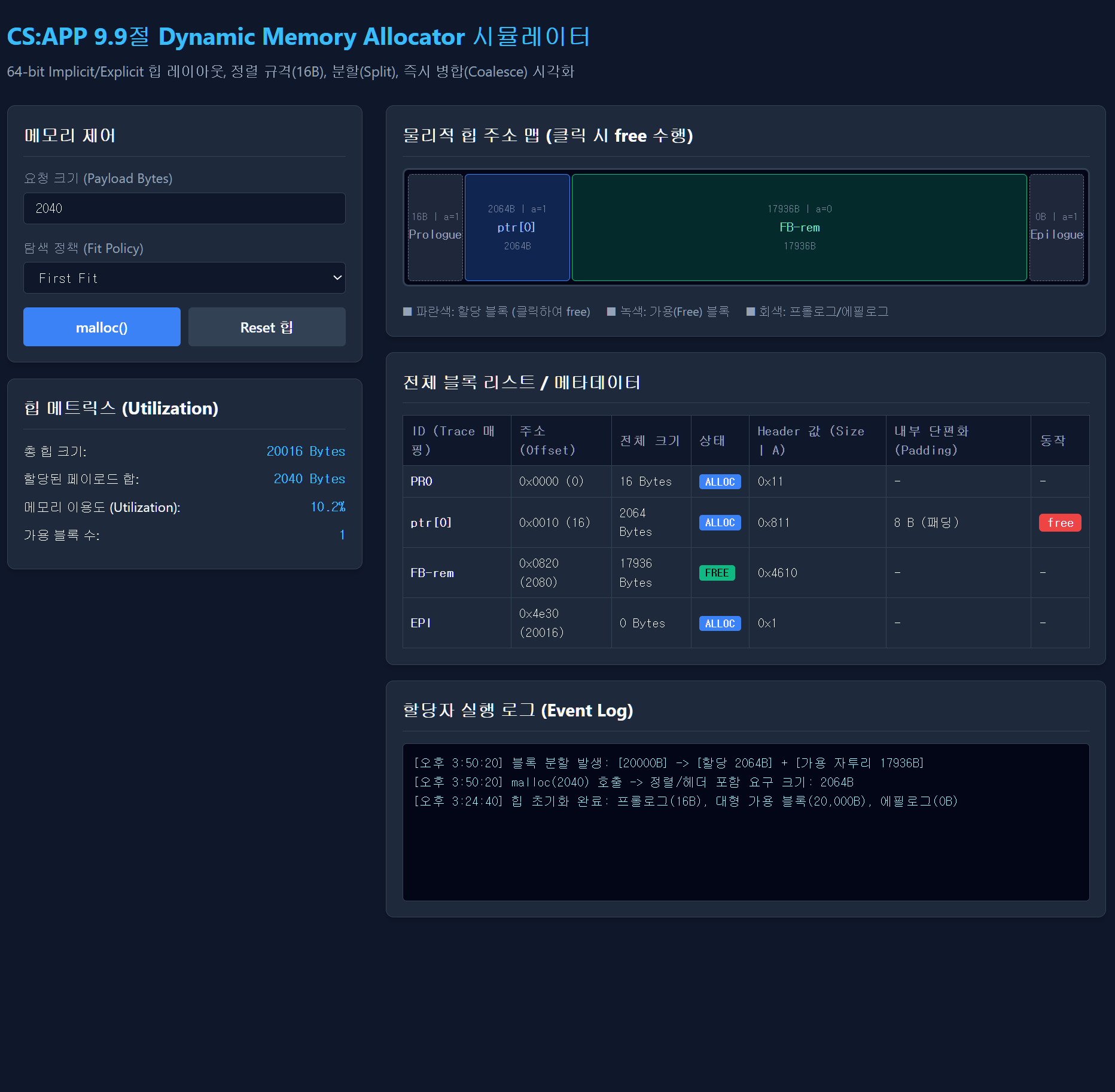
Task: Click the 파란색 할당 블록 legend entry
Action: 496,312
